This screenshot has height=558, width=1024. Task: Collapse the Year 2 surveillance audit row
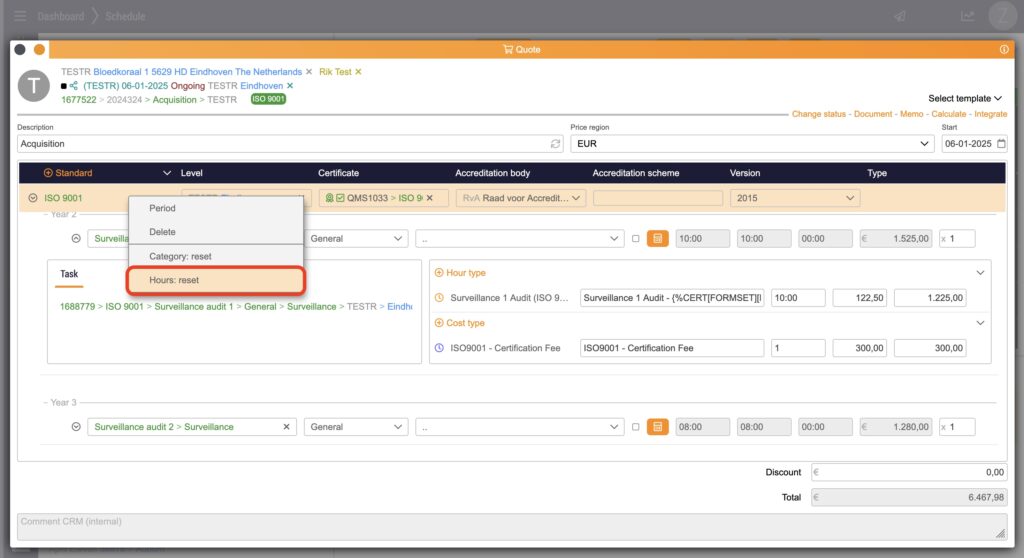[76, 239]
